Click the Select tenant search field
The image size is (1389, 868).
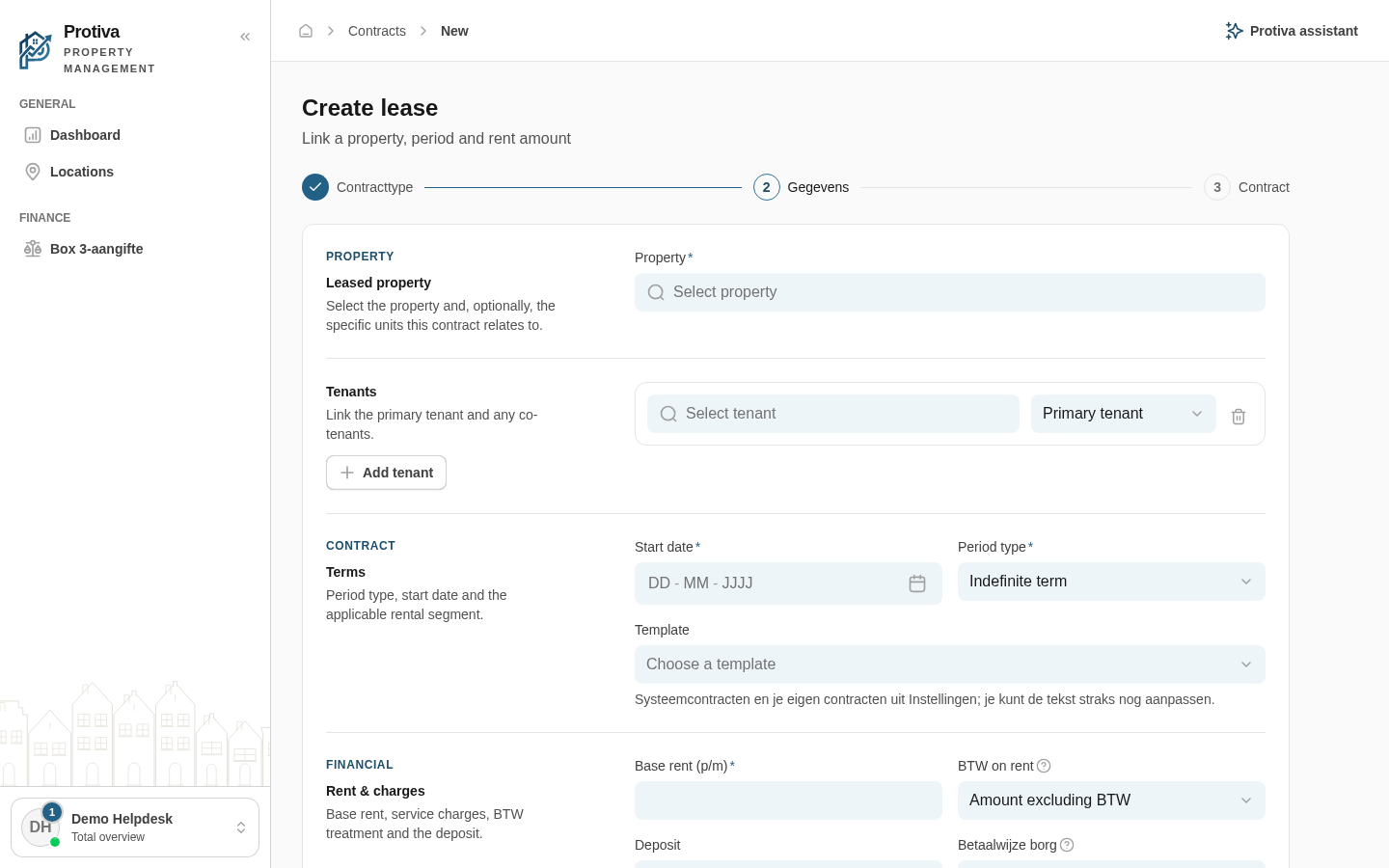tap(833, 414)
